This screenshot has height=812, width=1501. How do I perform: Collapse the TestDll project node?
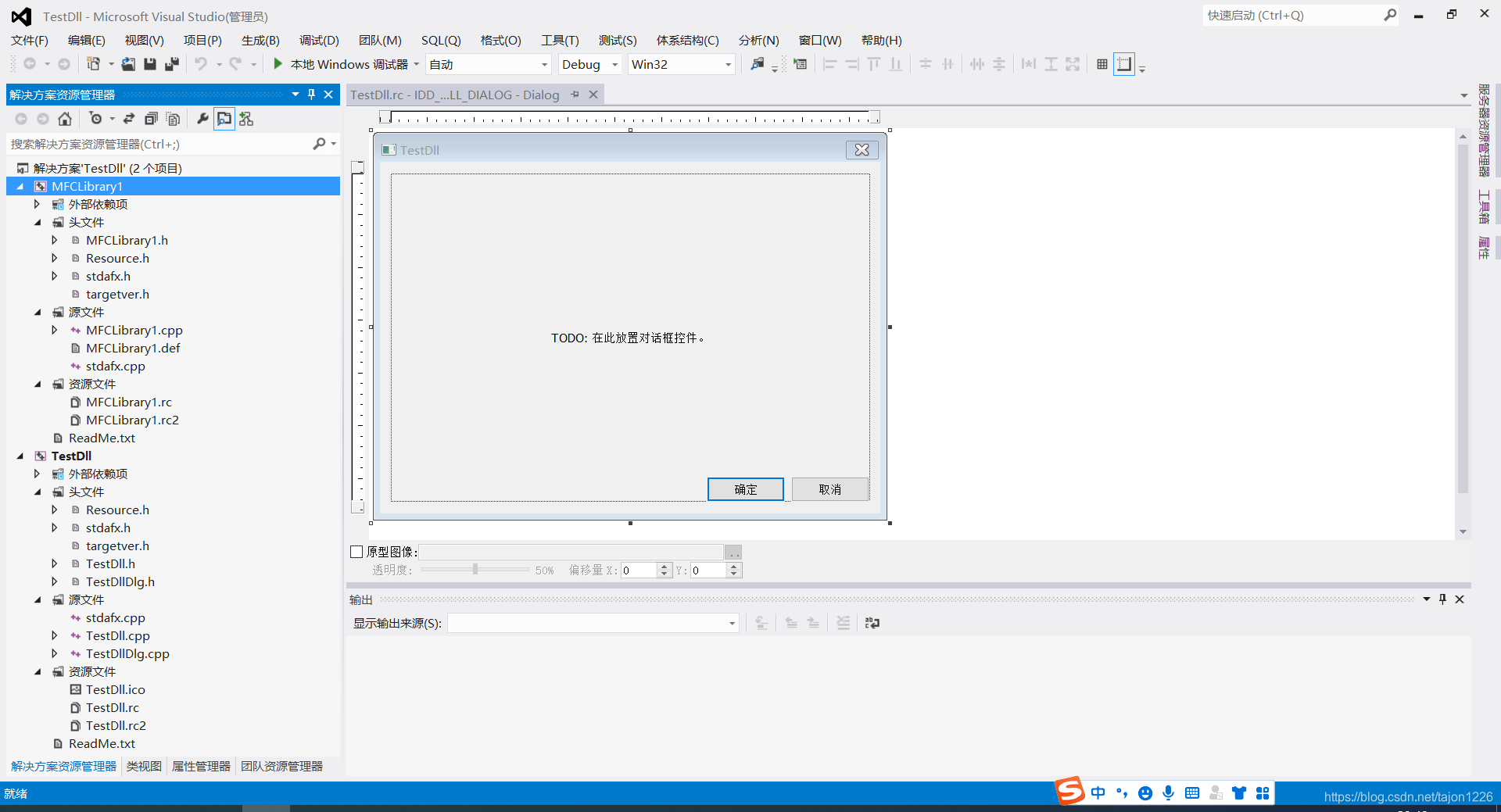(20, 456)
